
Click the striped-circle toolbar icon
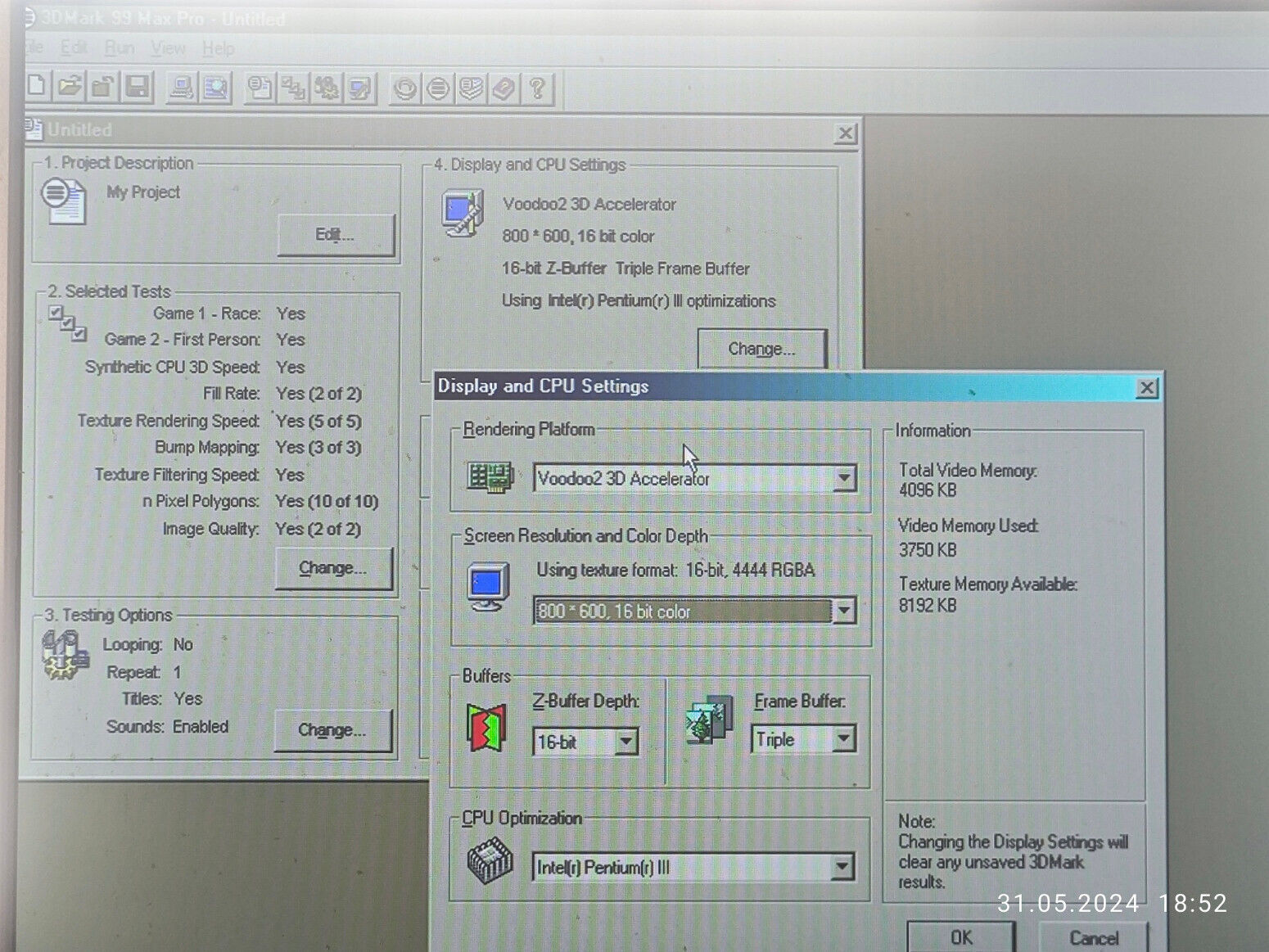[438, 88]
